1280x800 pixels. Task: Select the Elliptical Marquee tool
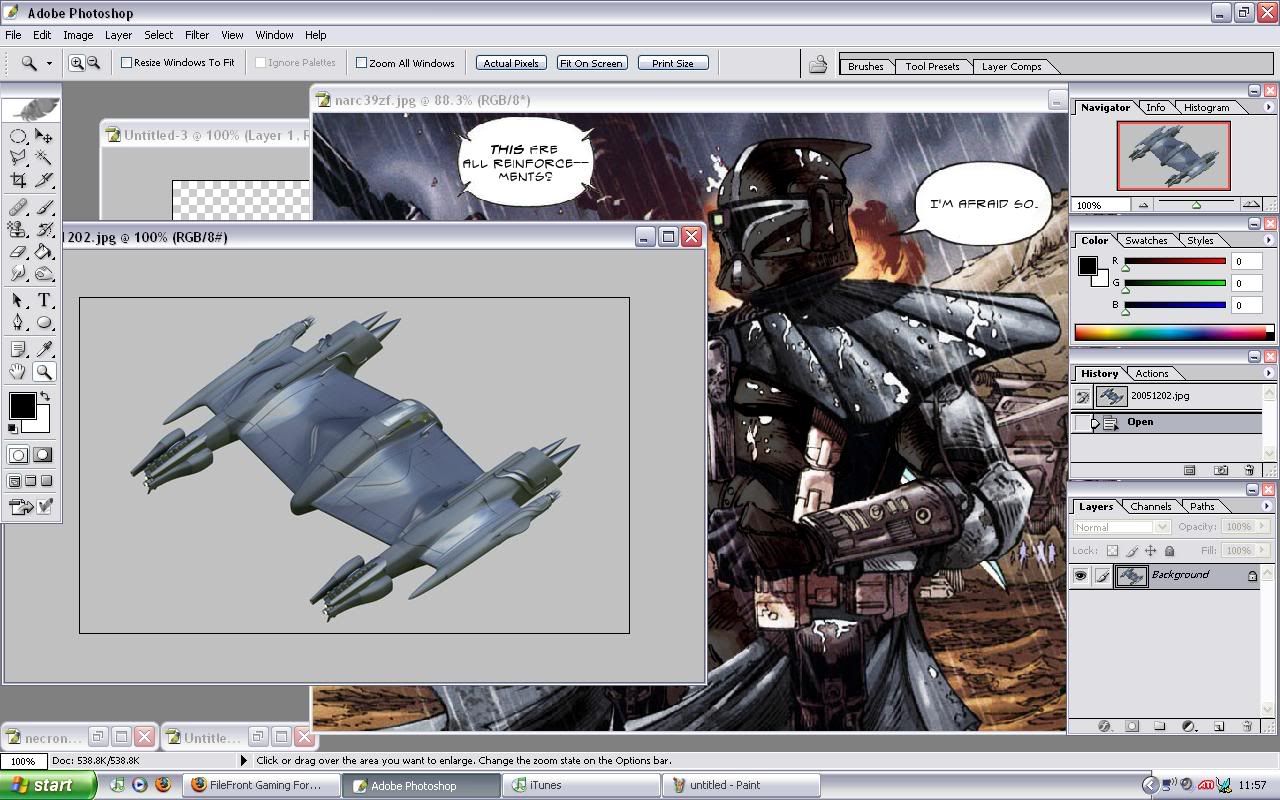click(x=18, y=136)
